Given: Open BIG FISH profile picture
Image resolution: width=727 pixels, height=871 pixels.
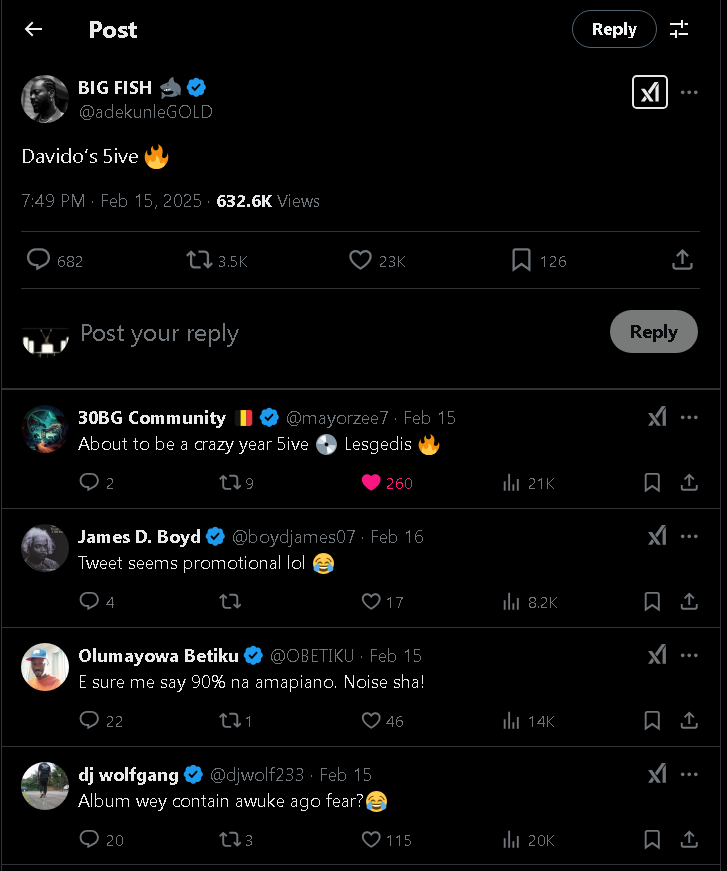Looking at the screenshot, I should coord(45,99).
